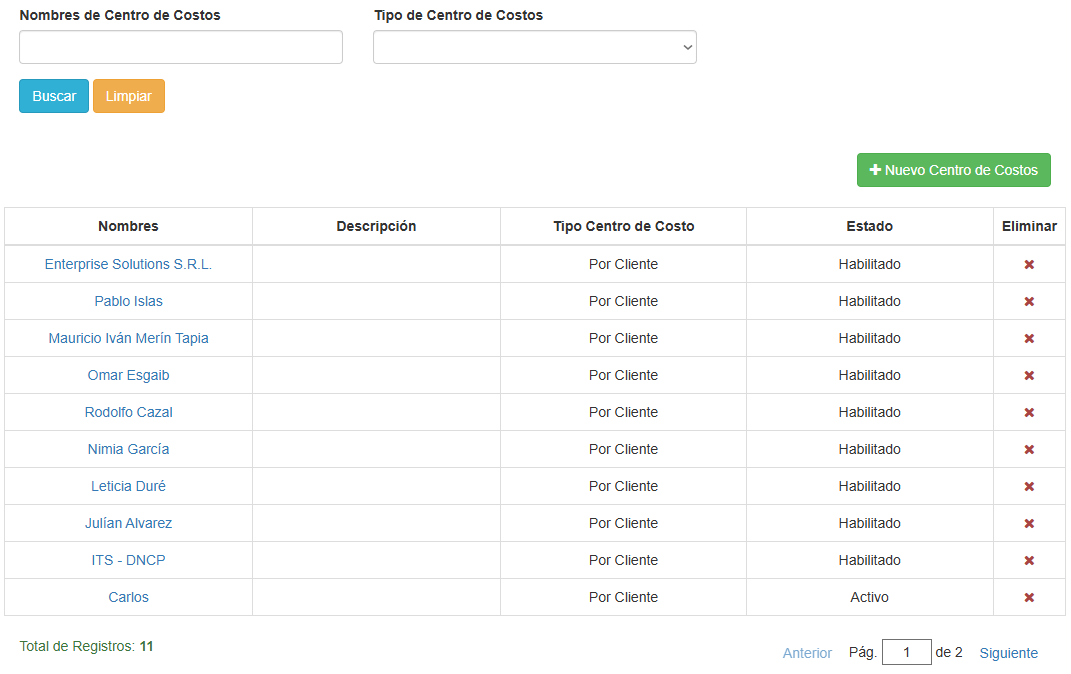Clear filters with Limpiar button
The height and width of the screenshot is (674, 1071).
coord(129,96)
